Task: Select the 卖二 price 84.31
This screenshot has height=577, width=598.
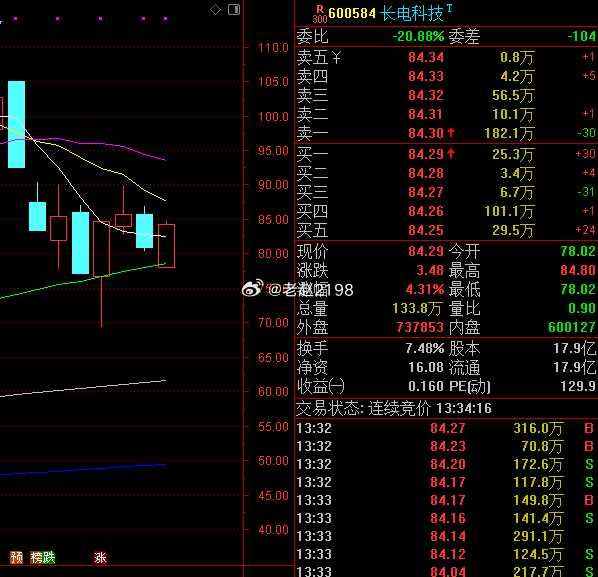Action: pyautogui.click(x=425, y=114)
